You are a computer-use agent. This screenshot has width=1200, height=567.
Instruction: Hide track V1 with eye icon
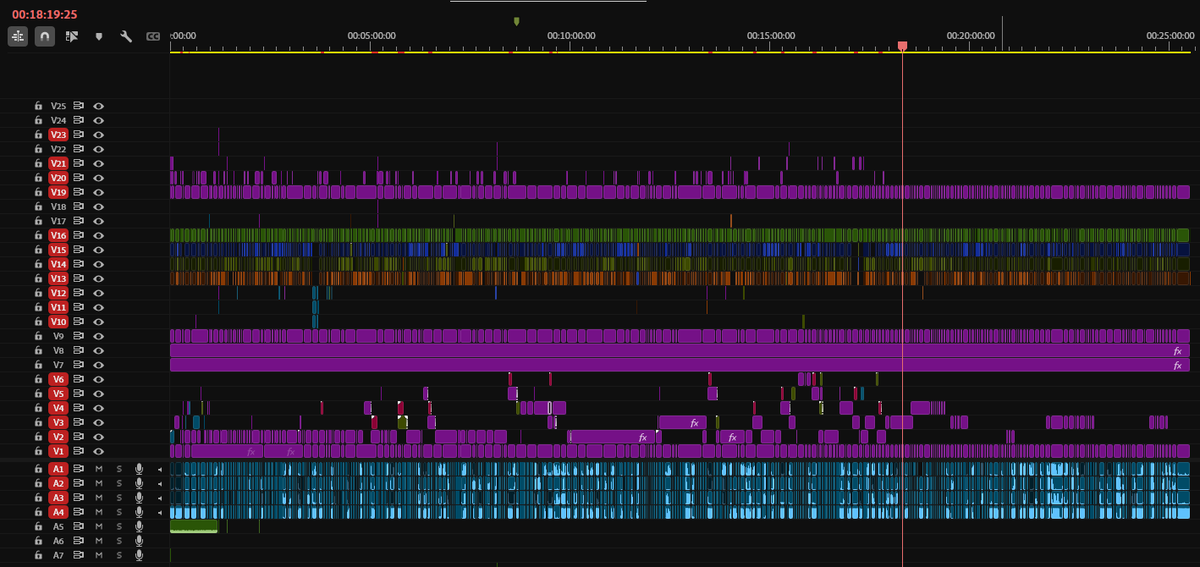click(99, 451)
